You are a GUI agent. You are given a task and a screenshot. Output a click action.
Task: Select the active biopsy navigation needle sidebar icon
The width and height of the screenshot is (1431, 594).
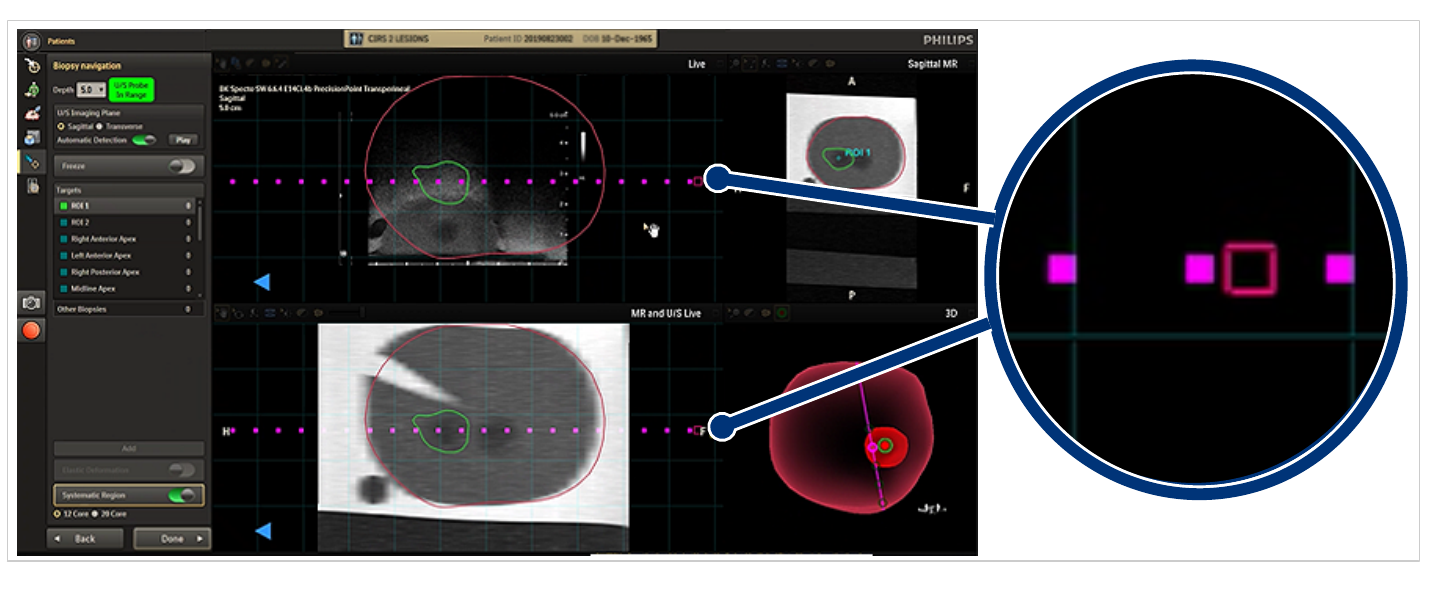(x=32, y=161)
